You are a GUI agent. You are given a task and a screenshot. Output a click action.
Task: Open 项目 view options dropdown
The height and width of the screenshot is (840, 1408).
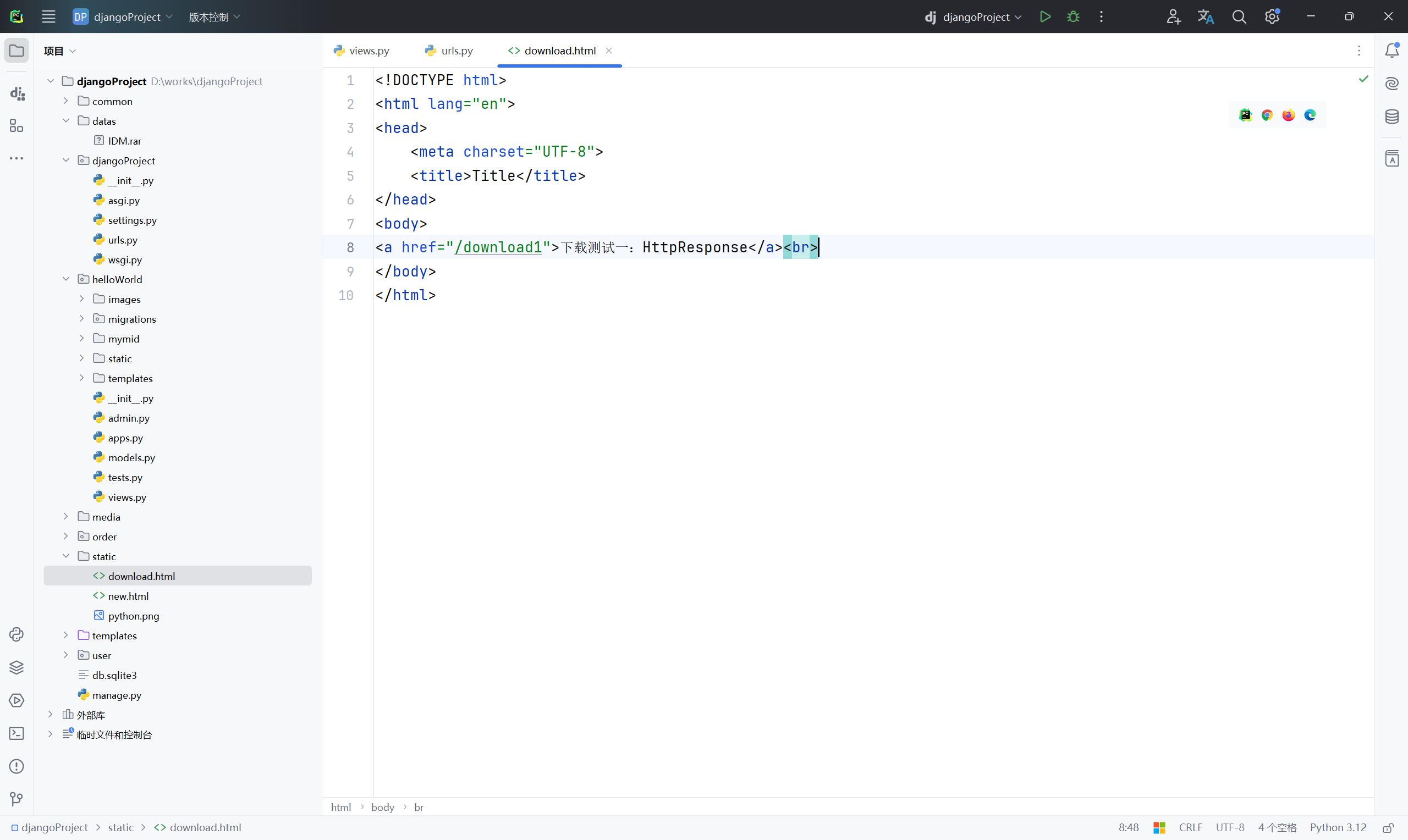[59, 51]
